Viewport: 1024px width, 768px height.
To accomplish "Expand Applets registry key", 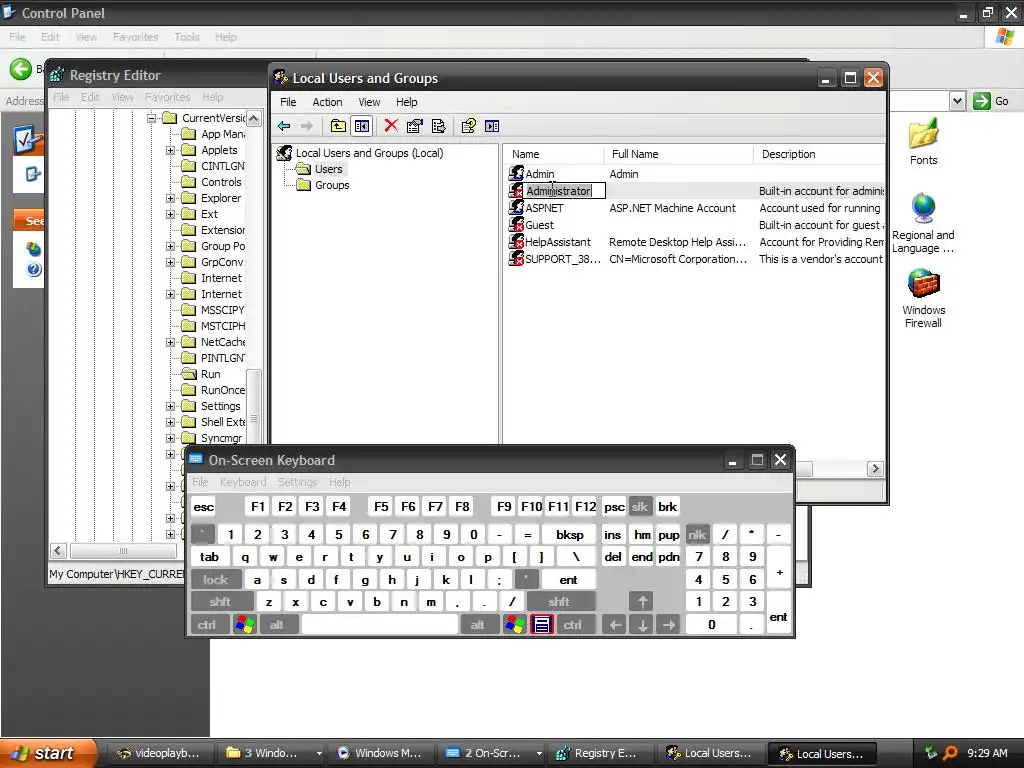I will click(170, 150).
